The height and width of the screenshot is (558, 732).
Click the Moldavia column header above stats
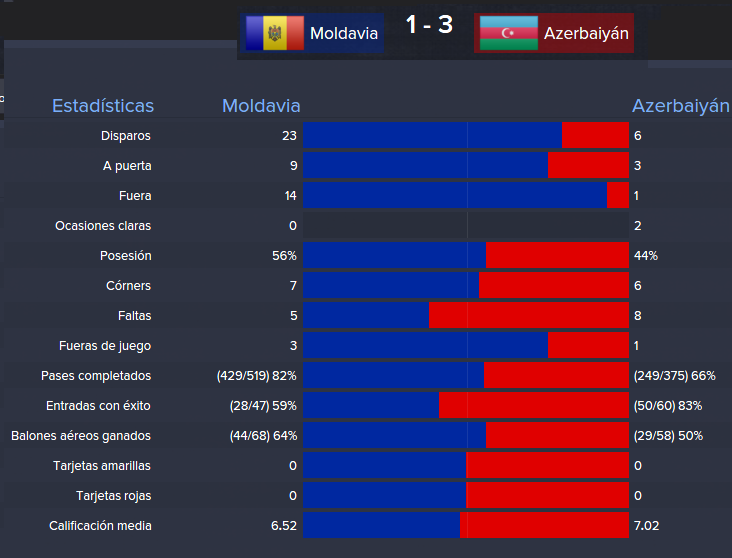click(x=261, y=105)
